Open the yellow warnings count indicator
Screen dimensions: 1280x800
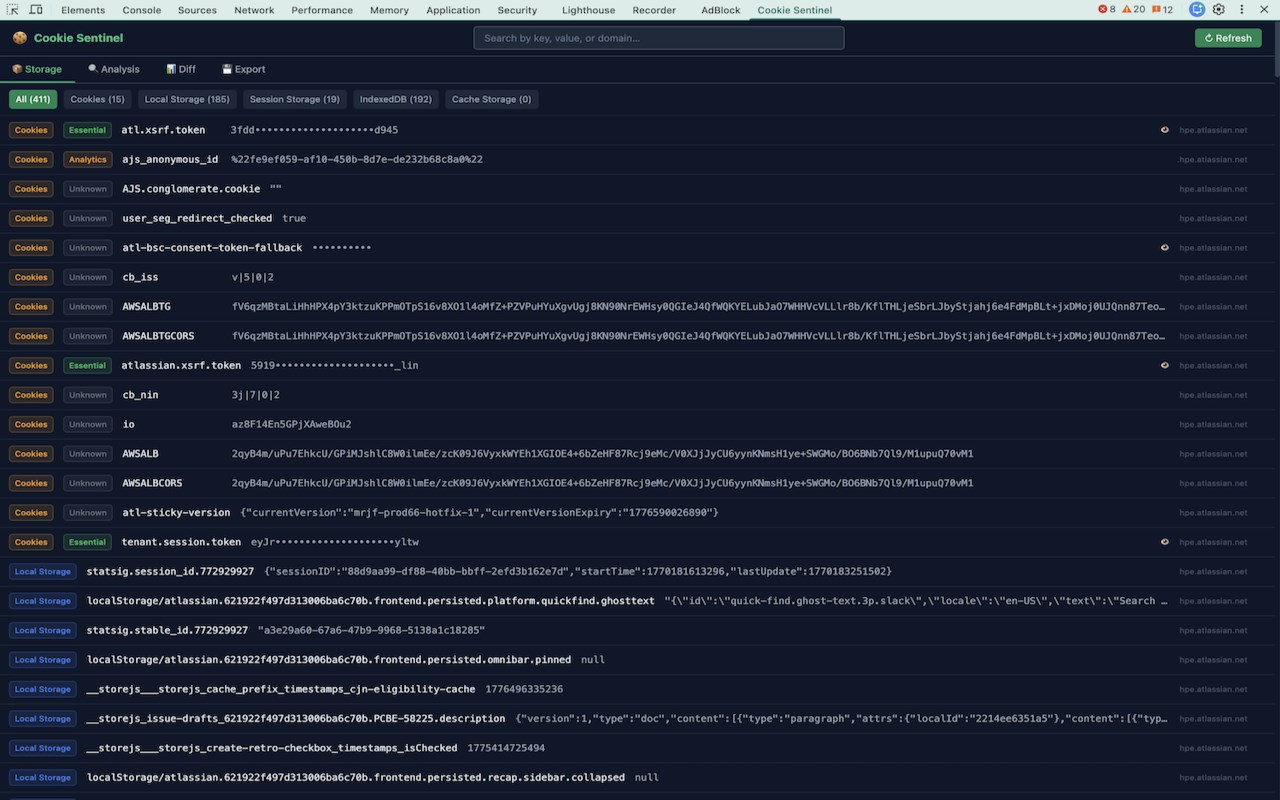pos(1133,10)
